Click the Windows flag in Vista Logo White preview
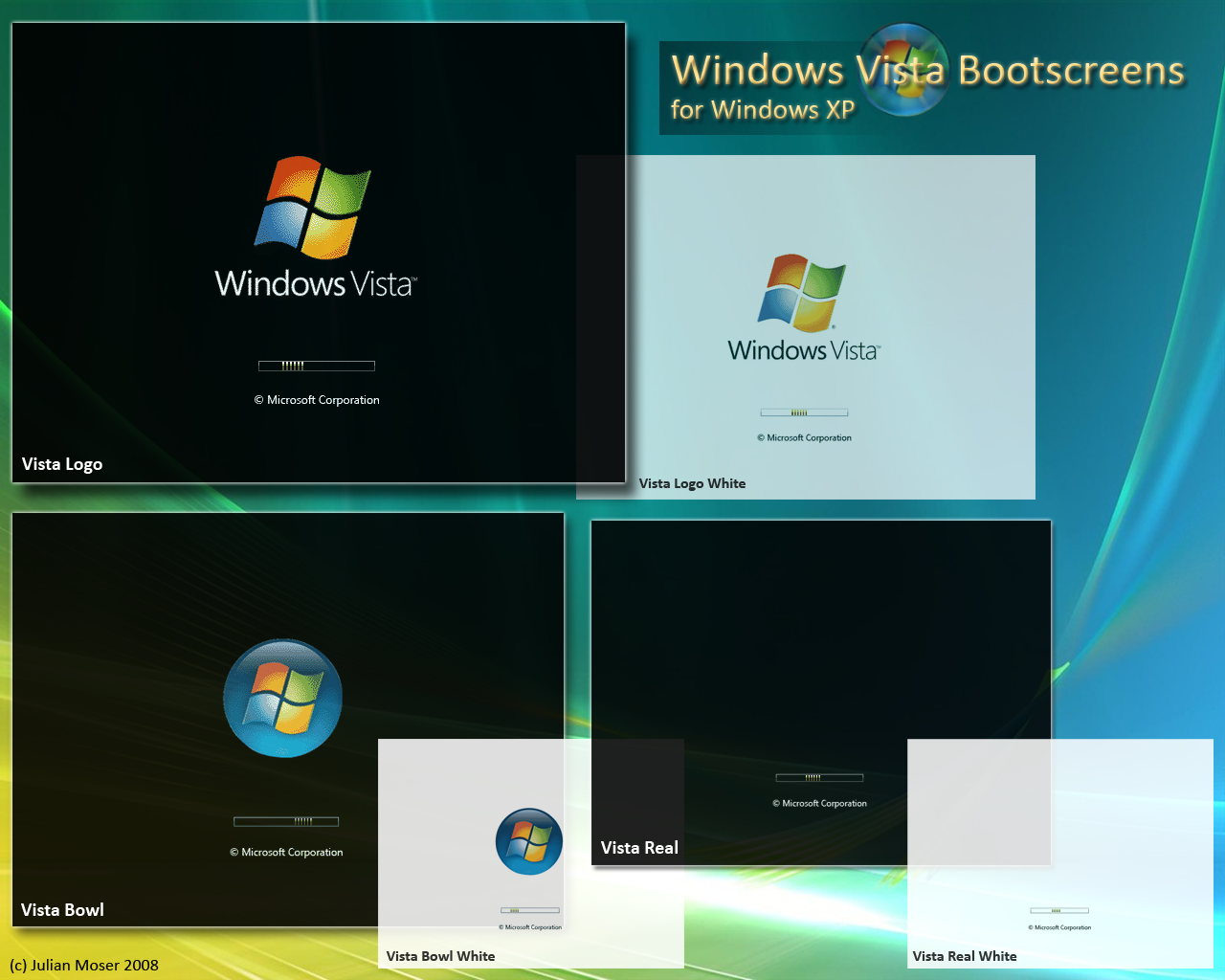This screenshot has height=980, width=1225. [x=802, y=292]
